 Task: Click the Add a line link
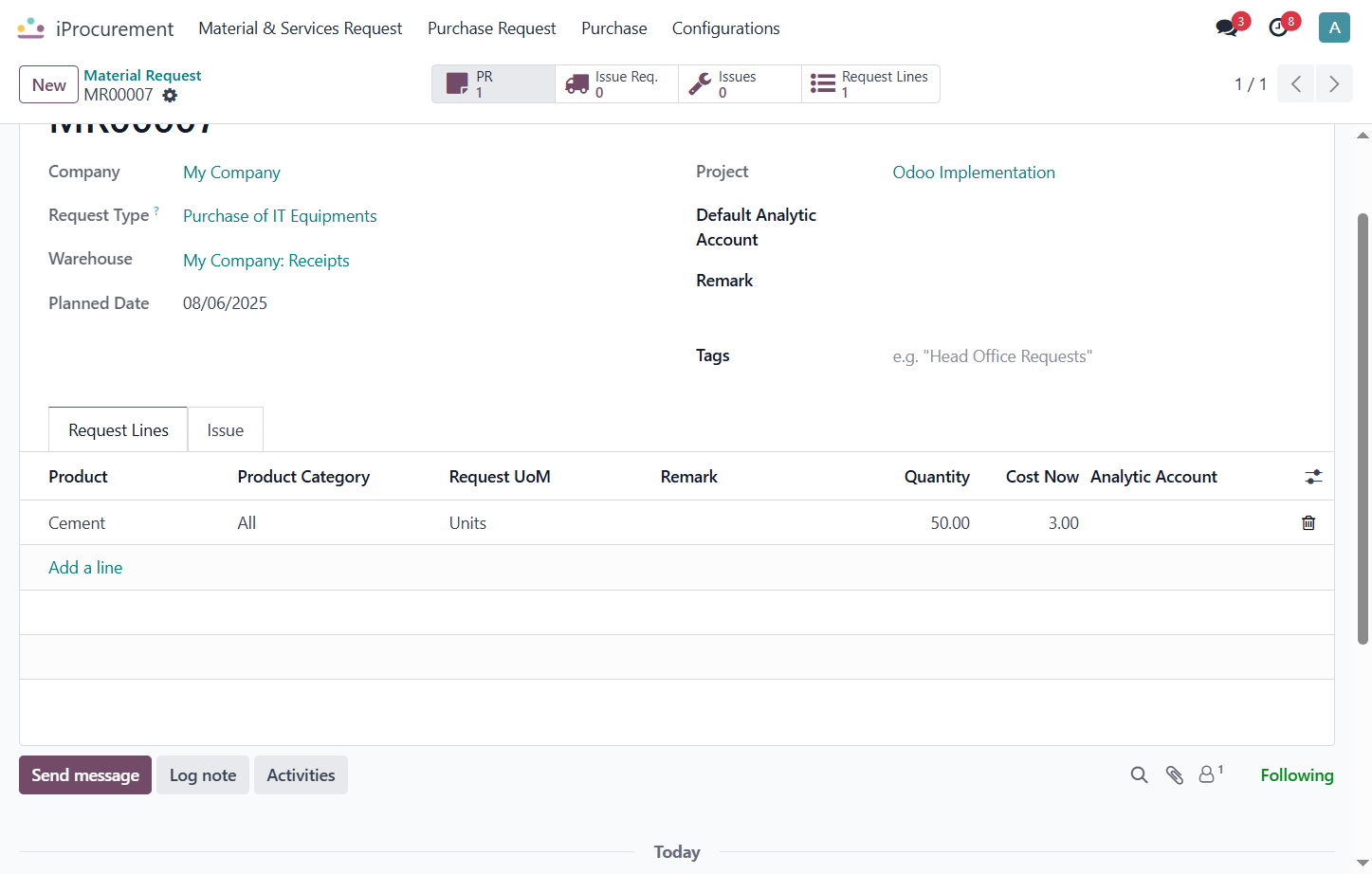point(85,568)
